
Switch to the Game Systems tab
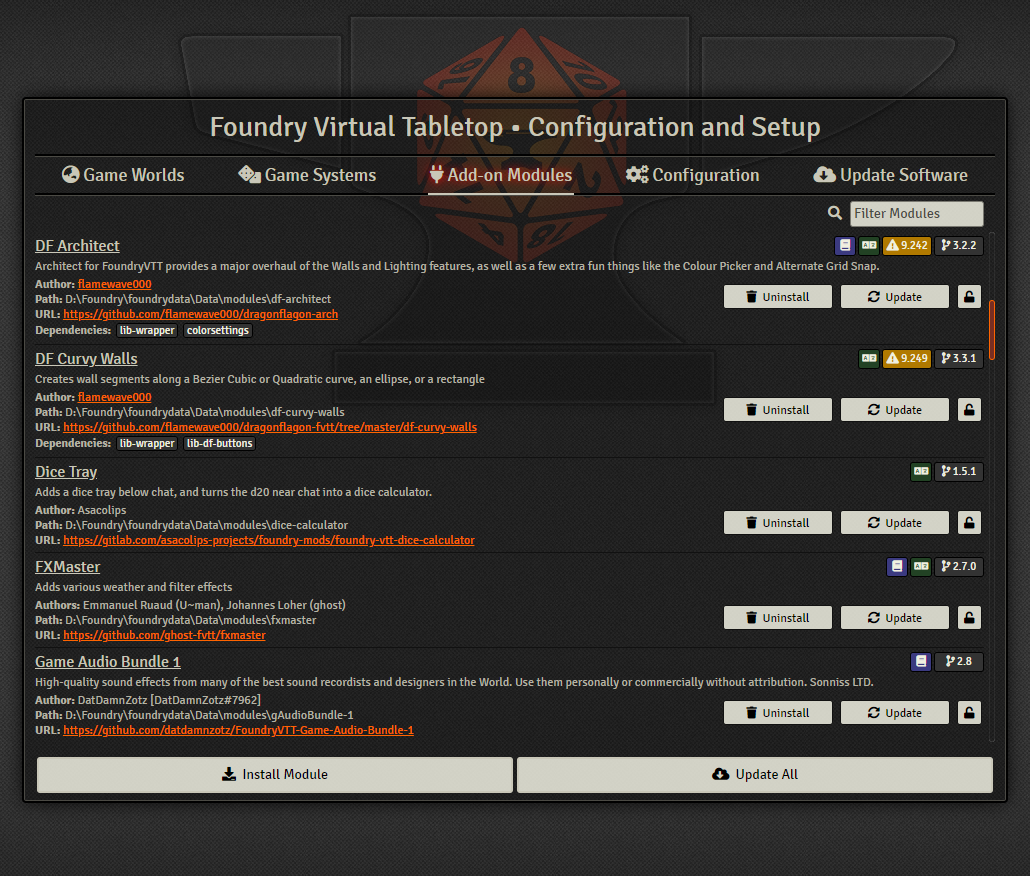click(x=307, y=175)
